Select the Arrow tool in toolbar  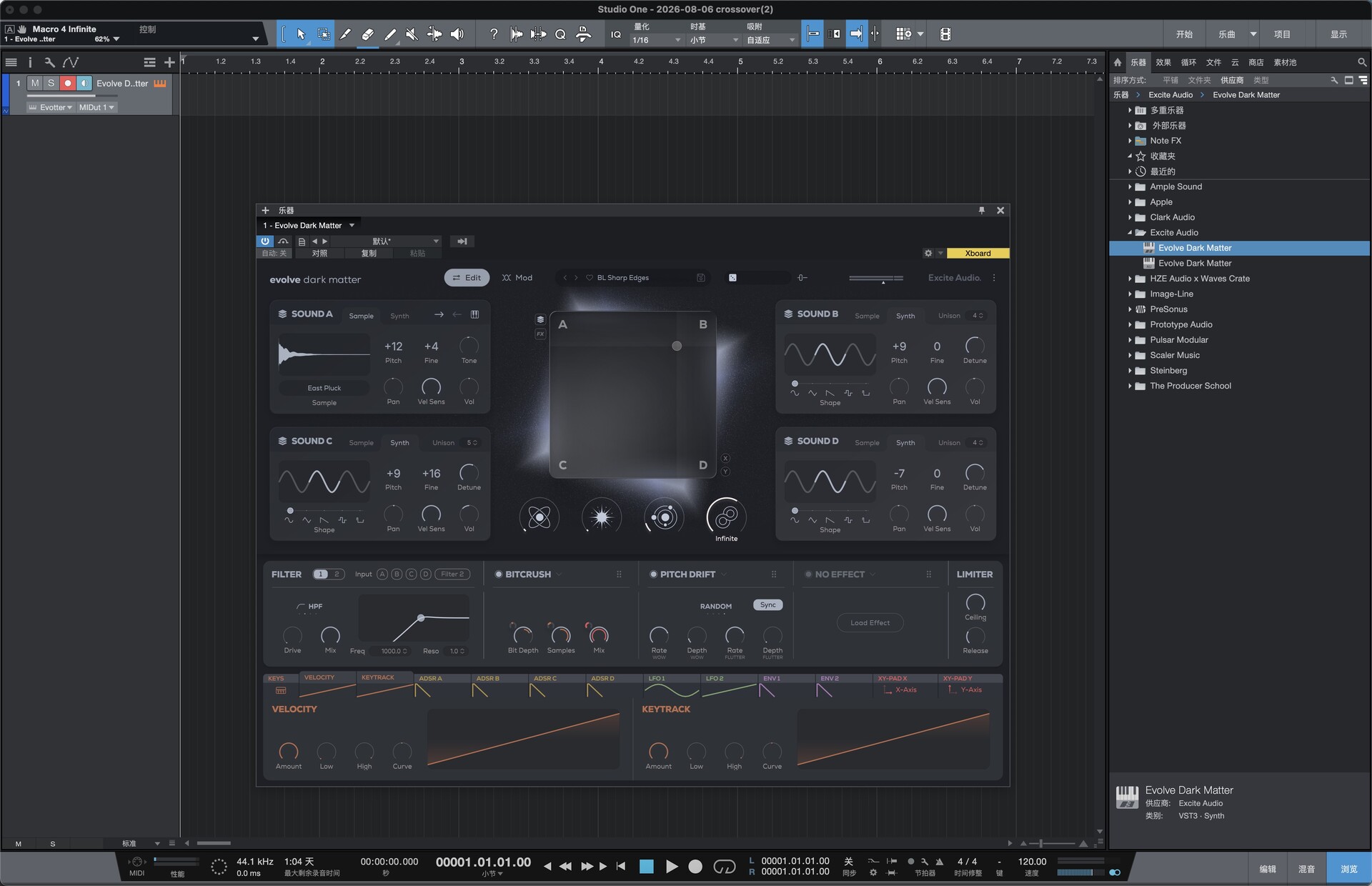[x=301, y=34]
